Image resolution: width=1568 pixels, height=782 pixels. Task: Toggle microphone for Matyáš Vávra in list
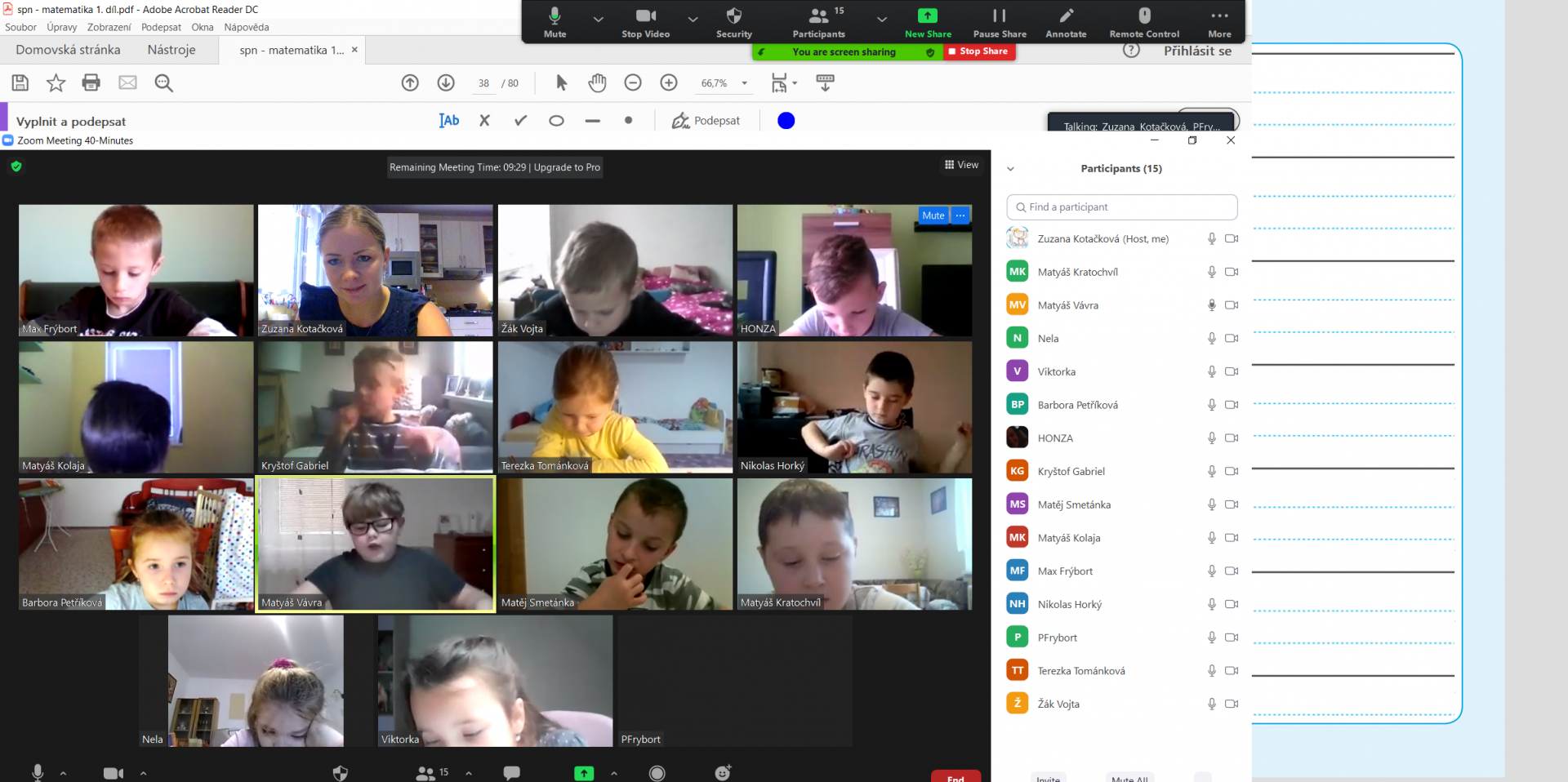pos(1212,305)
